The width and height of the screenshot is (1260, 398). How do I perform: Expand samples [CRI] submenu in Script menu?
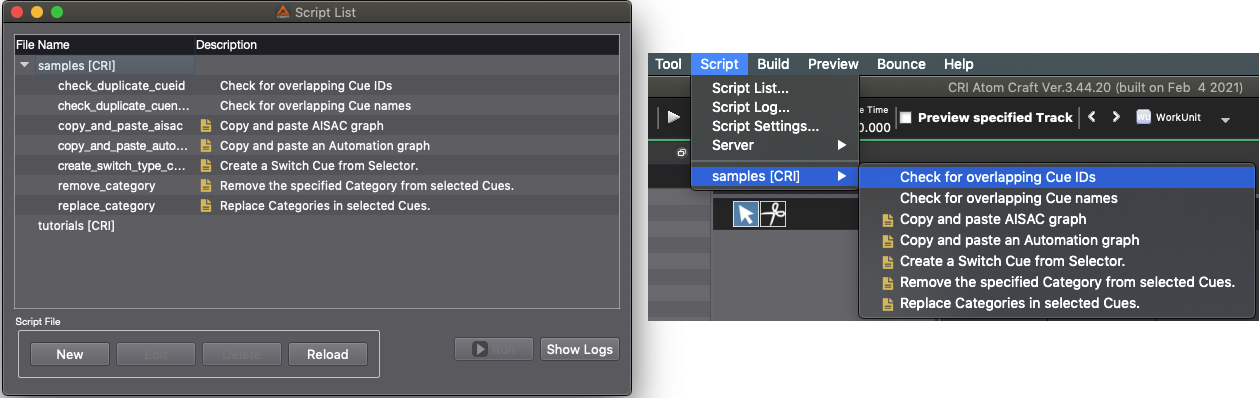(774, 177)
